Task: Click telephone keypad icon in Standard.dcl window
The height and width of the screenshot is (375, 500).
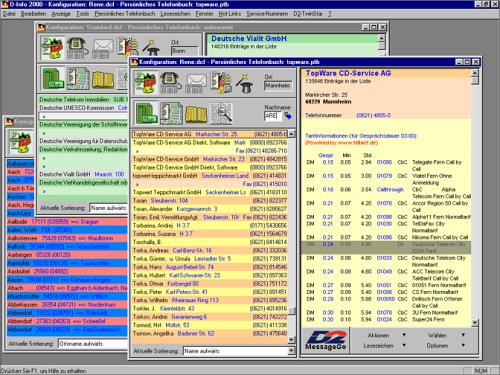Action: [x=77, y=48]
